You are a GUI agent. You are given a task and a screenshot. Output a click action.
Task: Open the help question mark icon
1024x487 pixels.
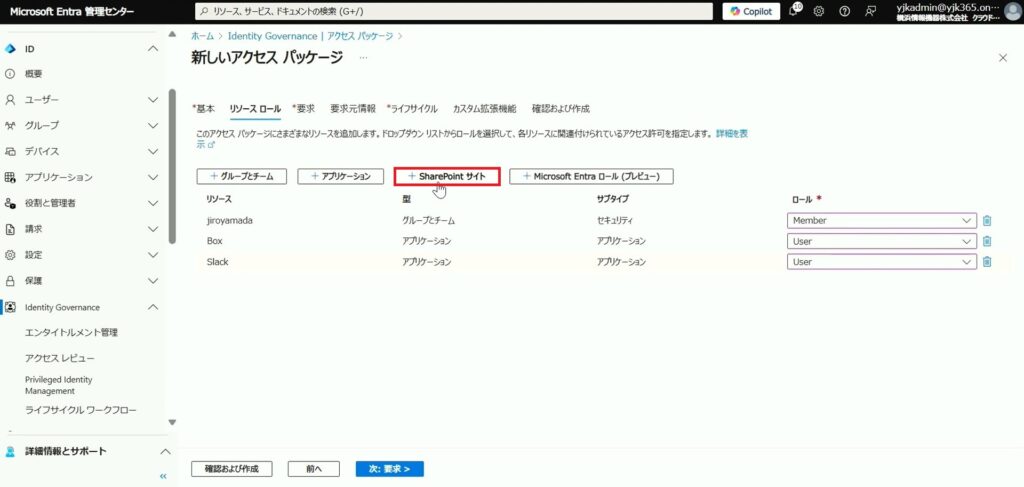pos(844,11)
